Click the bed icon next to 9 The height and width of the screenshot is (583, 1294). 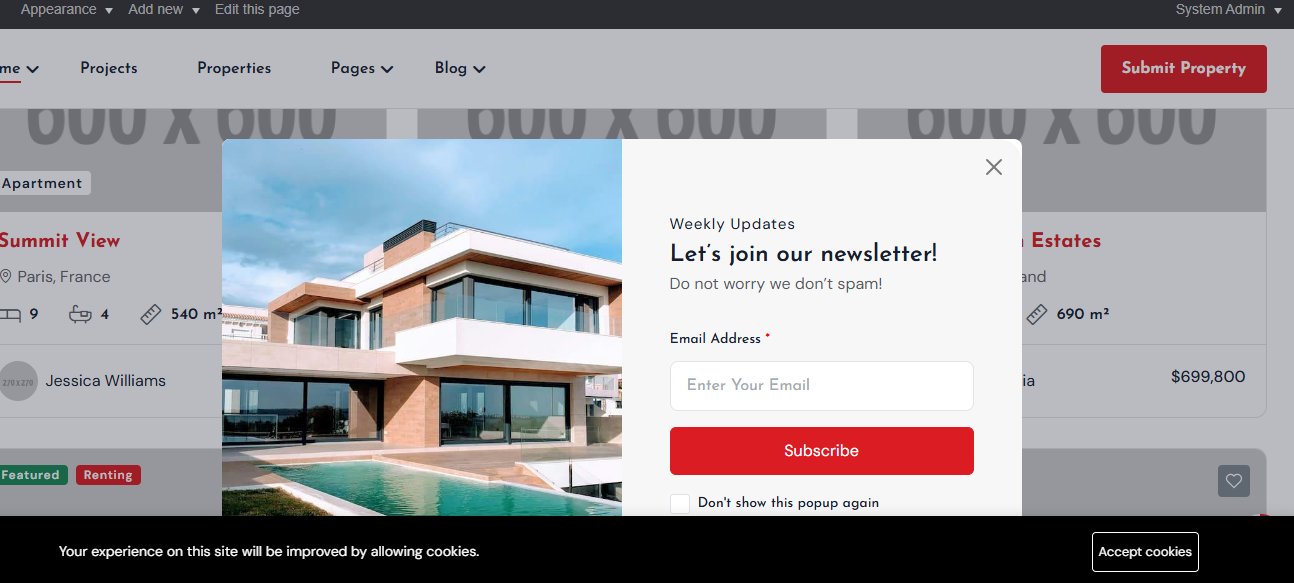tap(10, 314)
